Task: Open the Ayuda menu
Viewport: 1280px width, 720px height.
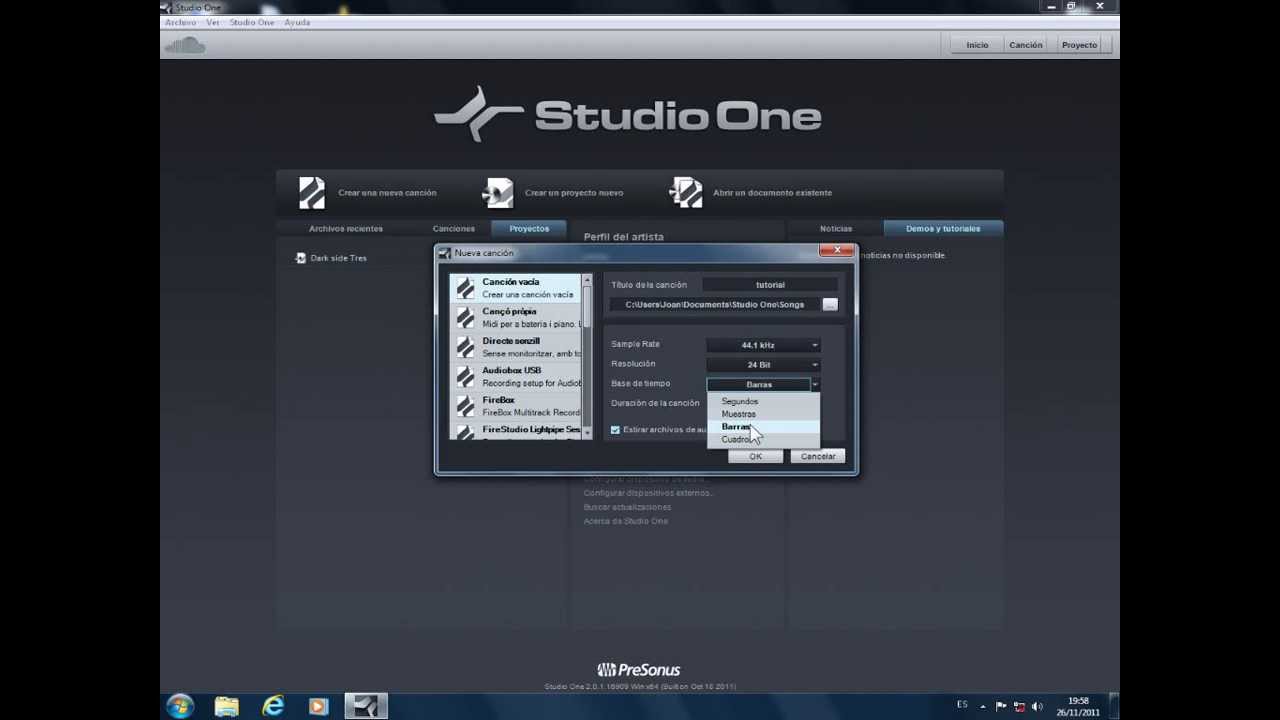Action: coord(297,22)
